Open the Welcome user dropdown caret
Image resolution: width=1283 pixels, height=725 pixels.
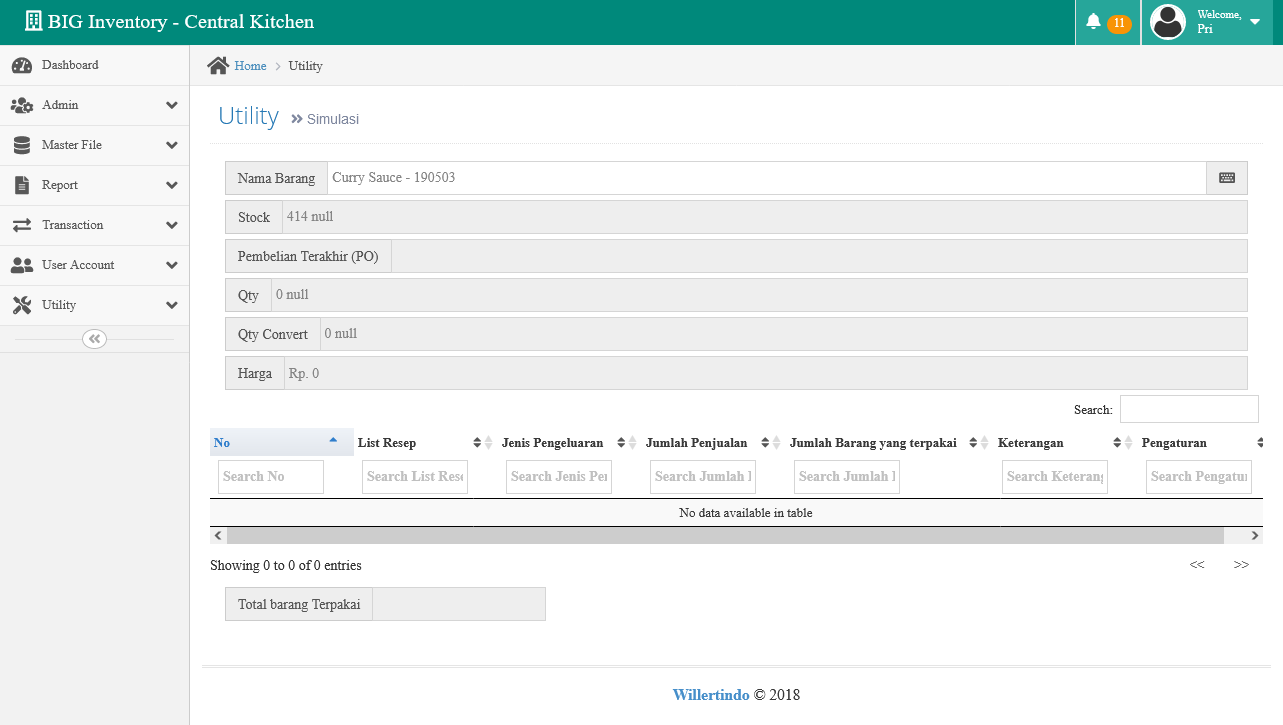click(x=1255, y=22)
